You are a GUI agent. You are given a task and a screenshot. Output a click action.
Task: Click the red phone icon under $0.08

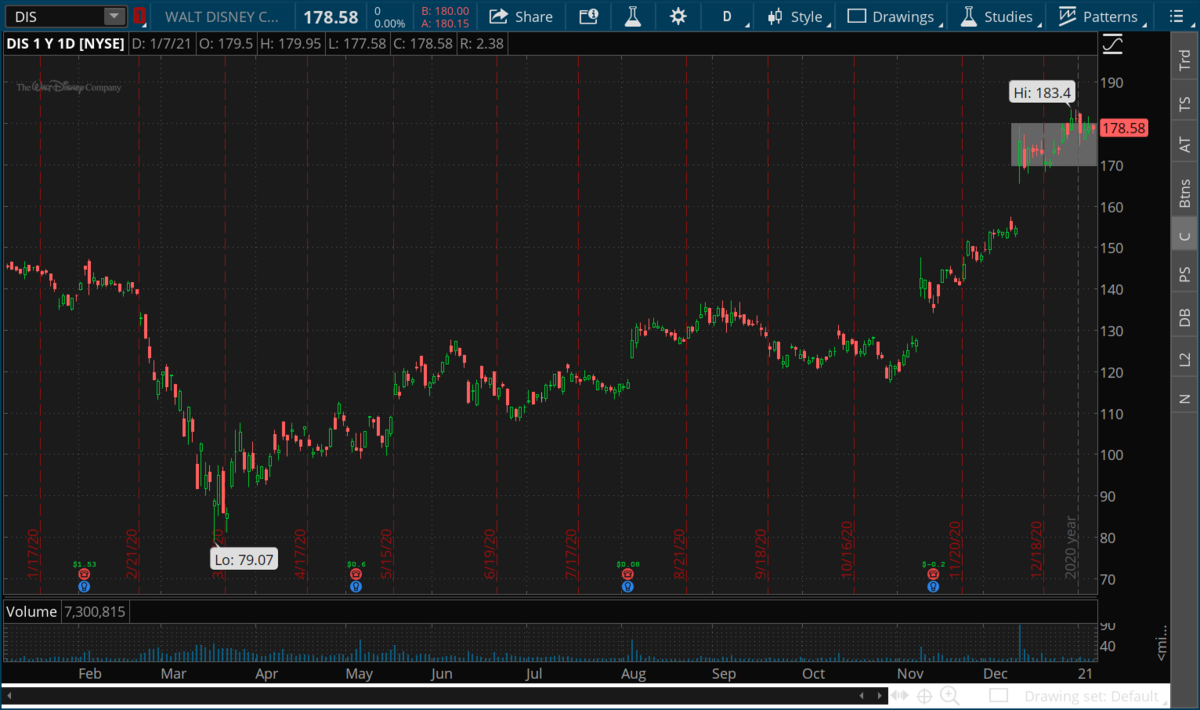[x=627, y=575]
